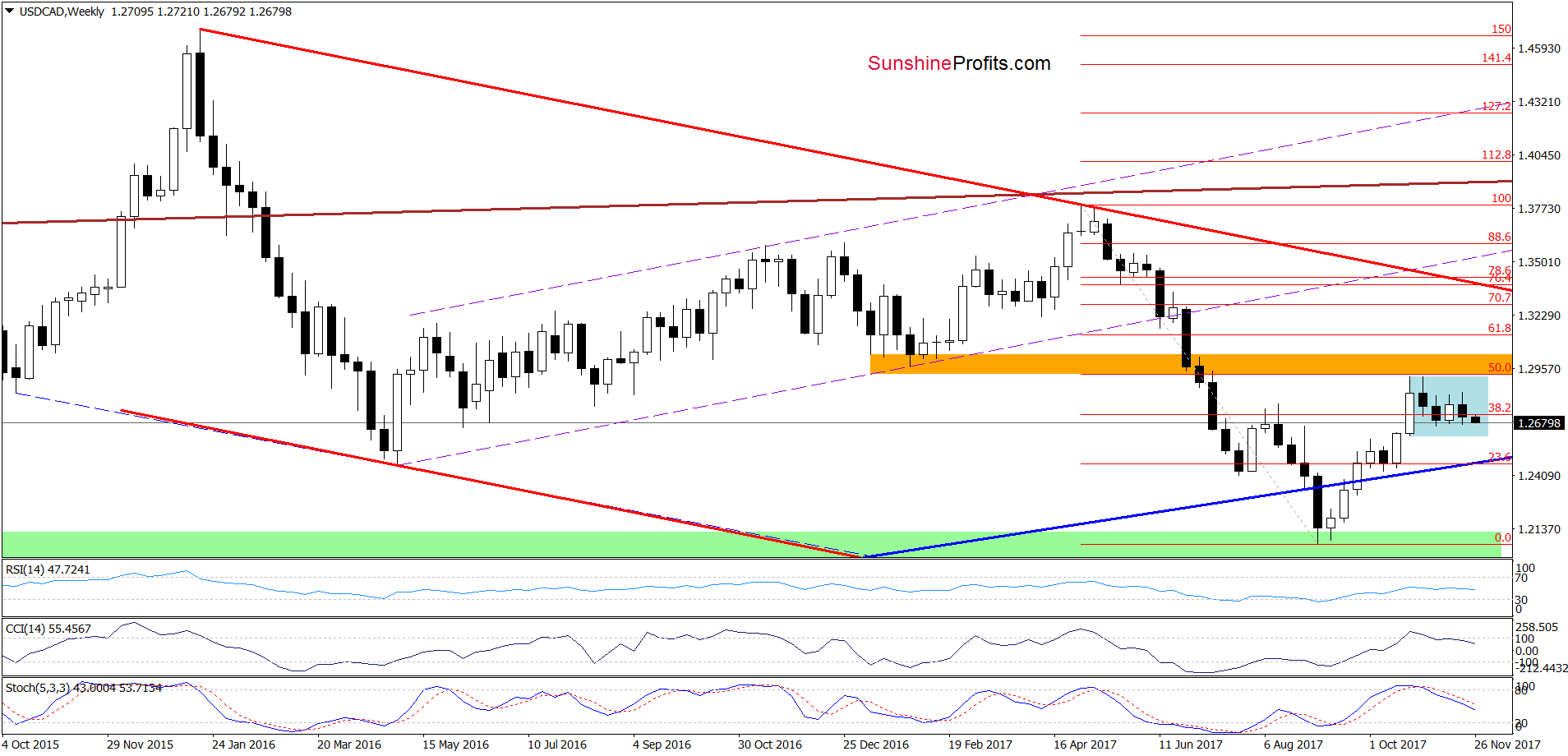Click the 1.35010 price axis label
The height and width of the screenshot is (756, 1568).
(x=1539, y=262)
